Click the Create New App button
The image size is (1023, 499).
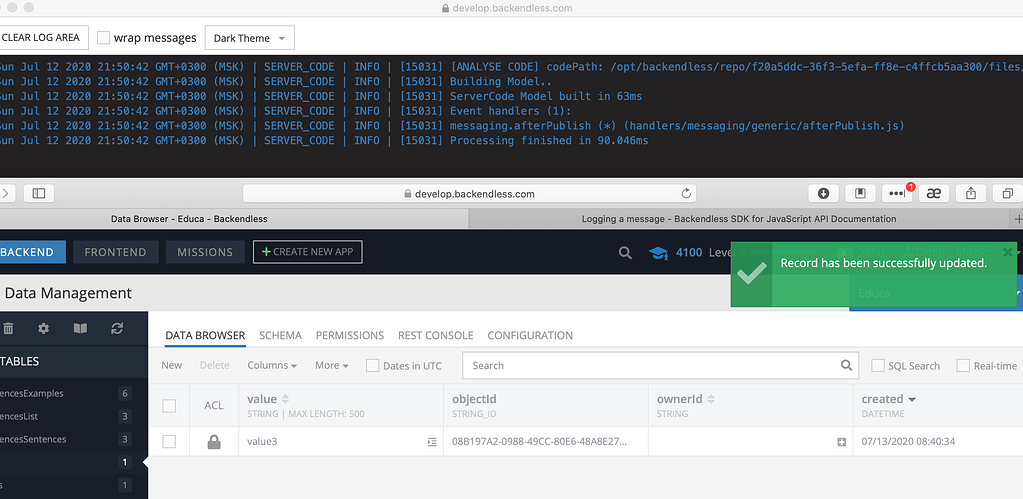point(307,252)
